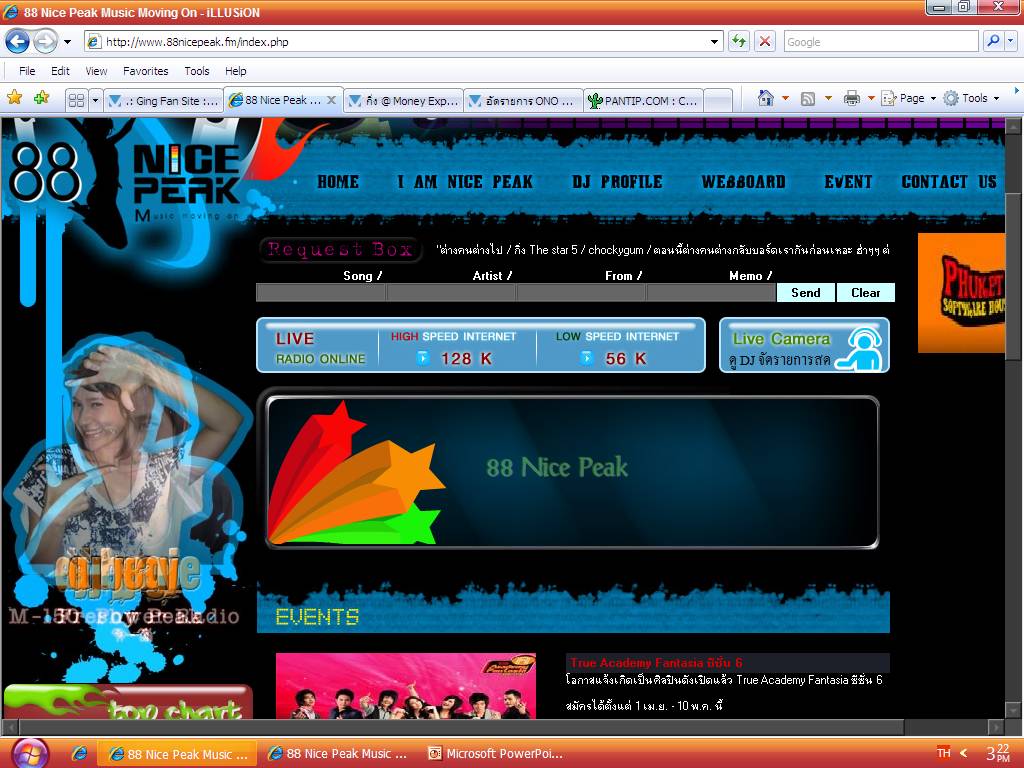Open True Academy Fantasia event image
The width and height of the screenshot is (1024, 768).
406,685
